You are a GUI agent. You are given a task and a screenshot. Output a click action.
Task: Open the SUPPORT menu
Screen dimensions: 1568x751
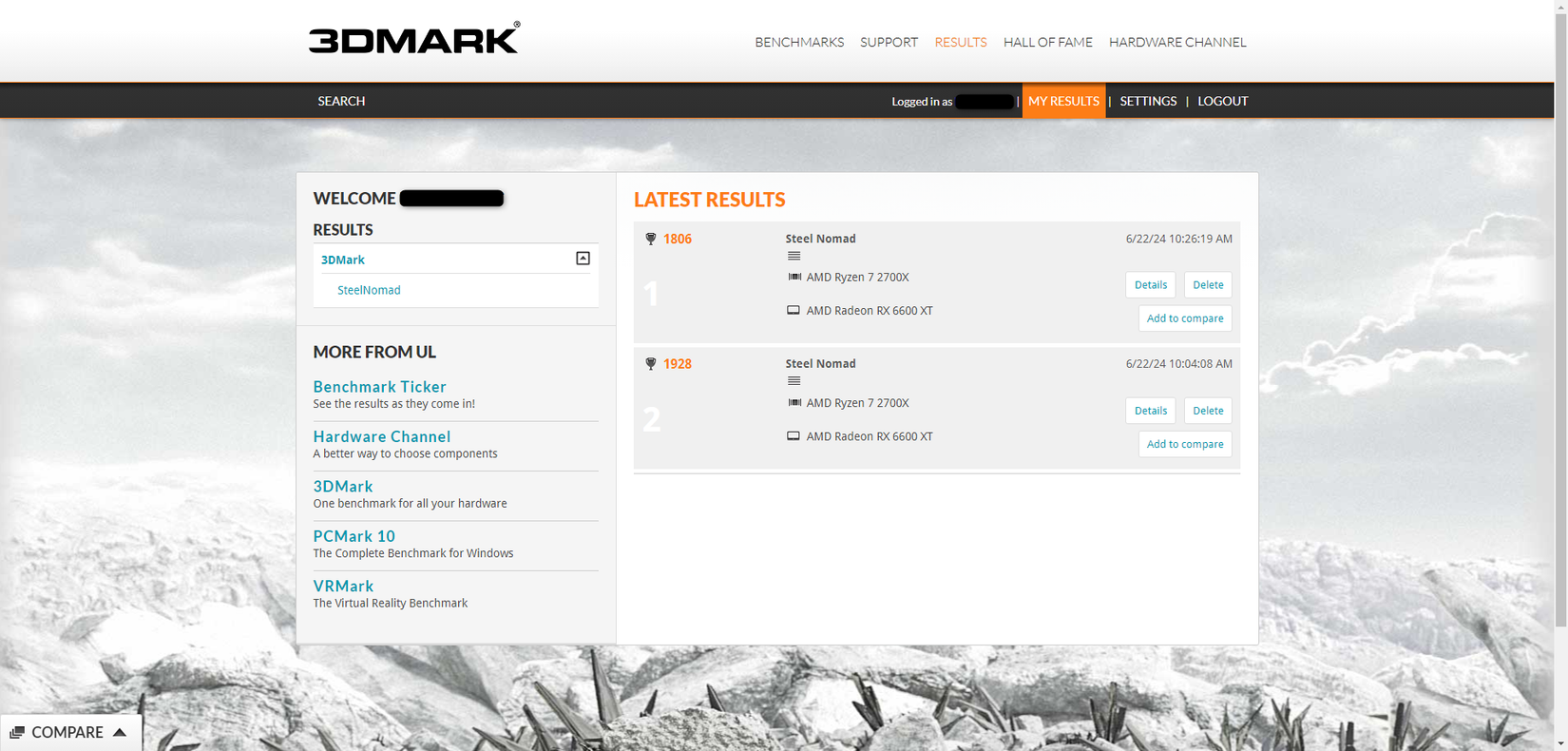(889, 42)
